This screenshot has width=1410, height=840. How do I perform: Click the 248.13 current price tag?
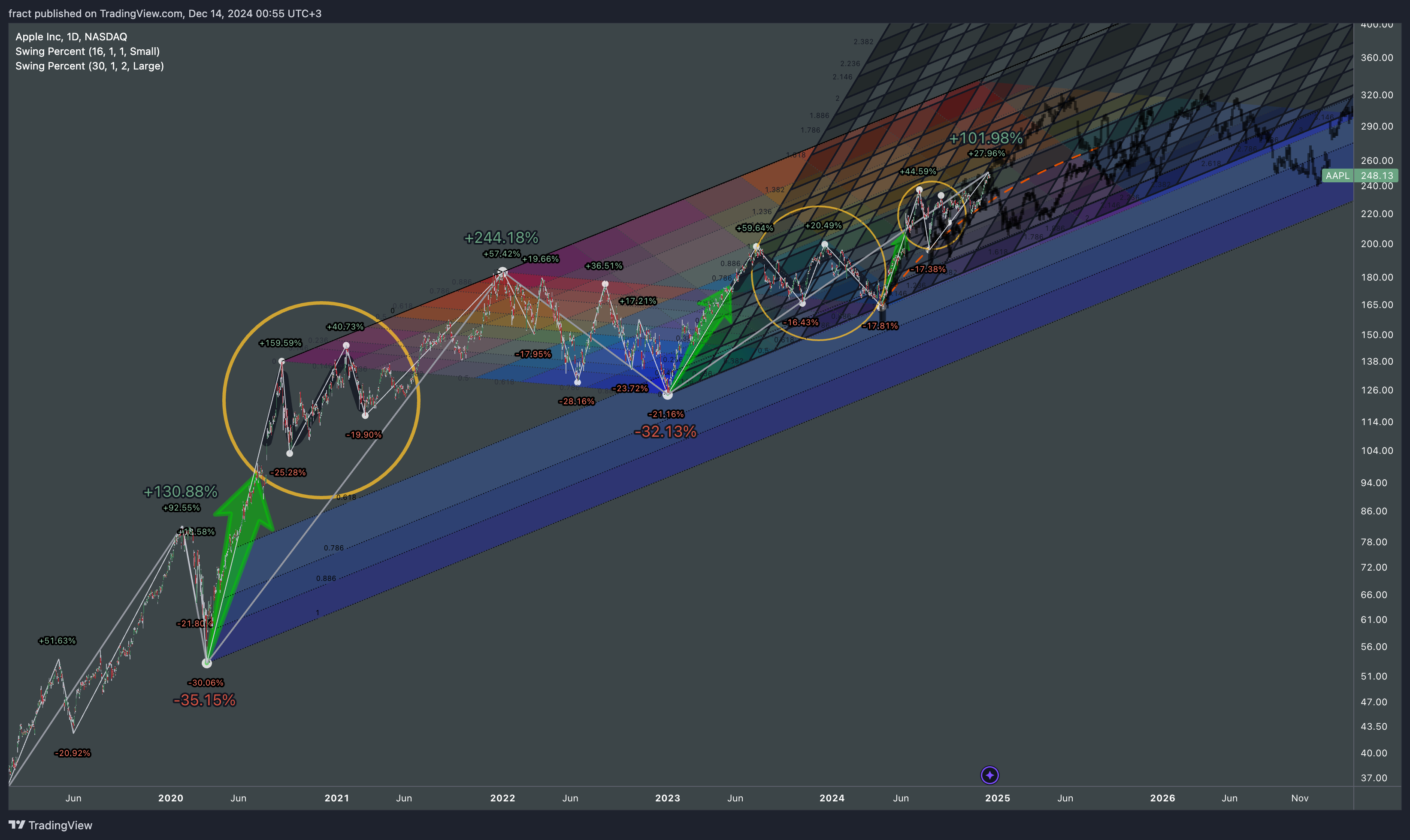(1377, 175)
